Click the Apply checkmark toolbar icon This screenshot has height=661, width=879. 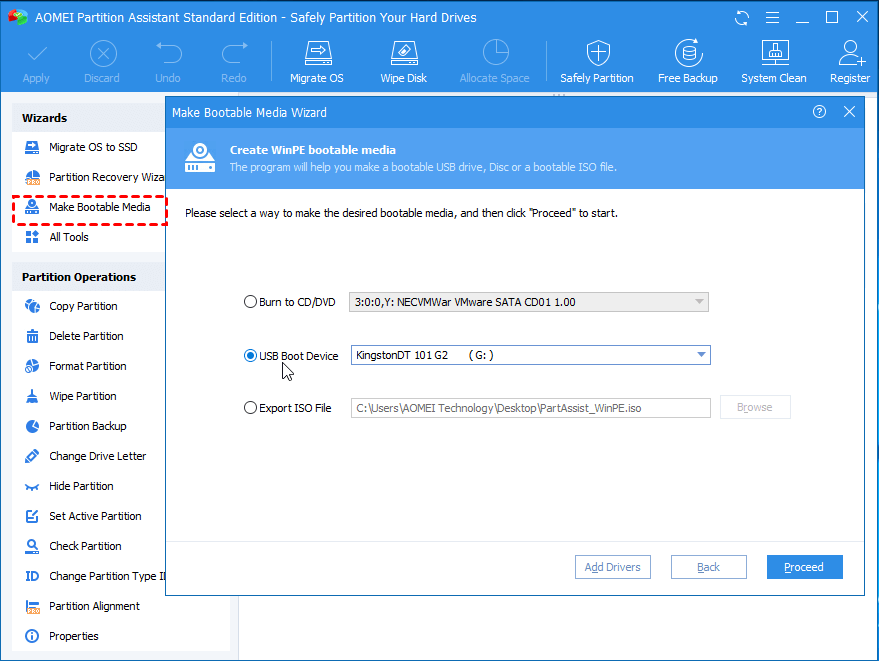[x=36, y=54]
